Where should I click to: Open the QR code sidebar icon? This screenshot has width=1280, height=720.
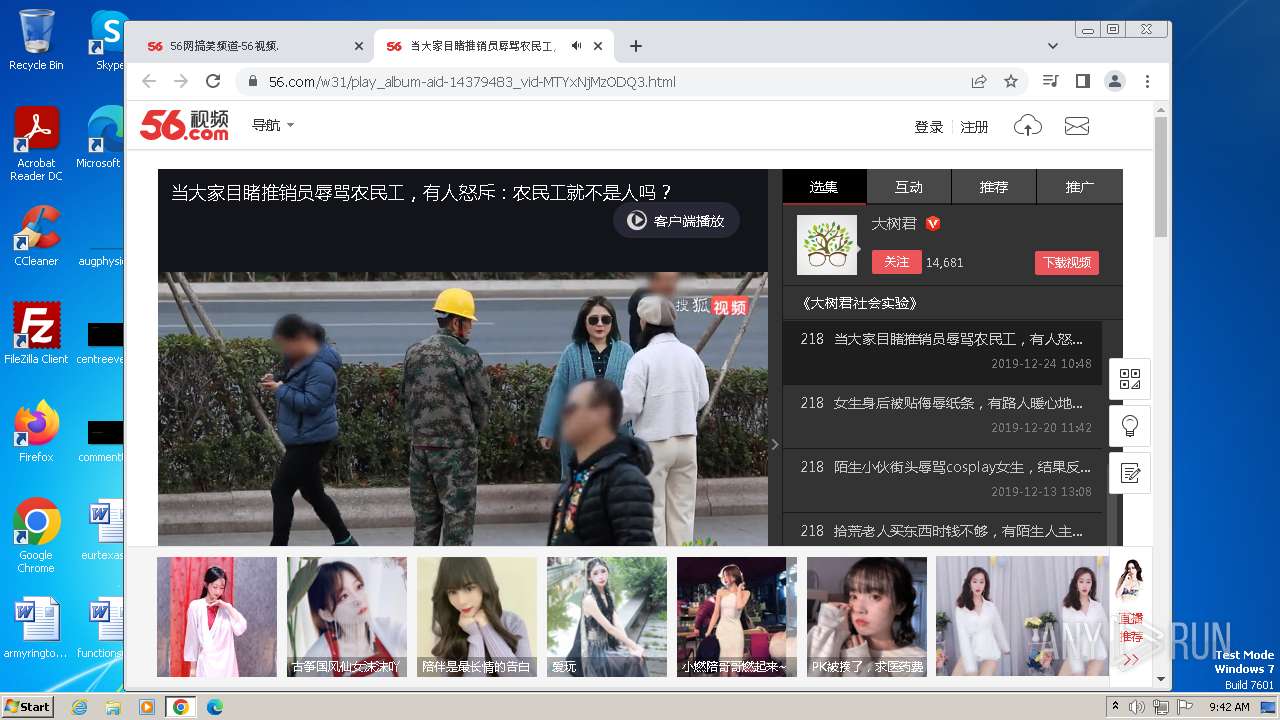click(x=1130, y=379)
